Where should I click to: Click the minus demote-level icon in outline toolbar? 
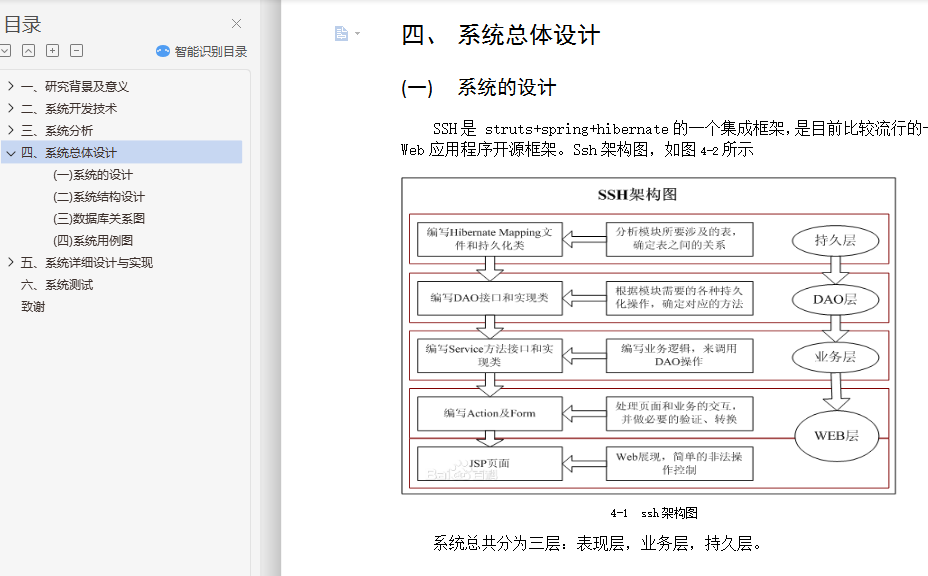[x=76, y=51]
